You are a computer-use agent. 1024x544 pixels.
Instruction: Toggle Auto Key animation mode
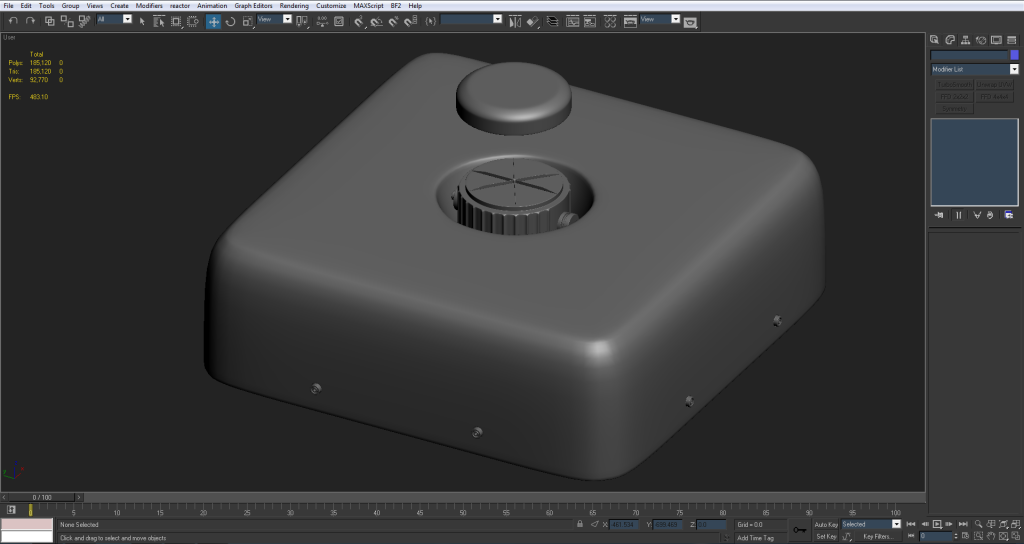826,524
